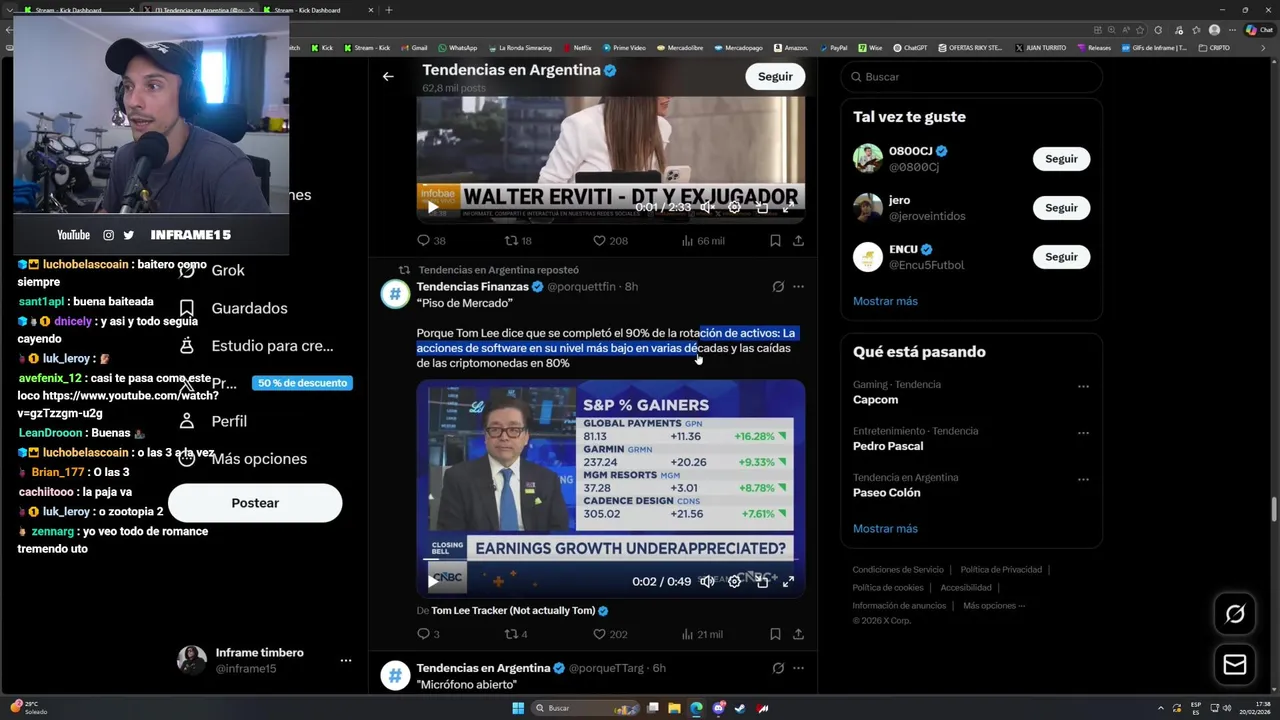
Task: Enter fullscreen on CNBC Tom Lee video
Action: tap(788, 581)
